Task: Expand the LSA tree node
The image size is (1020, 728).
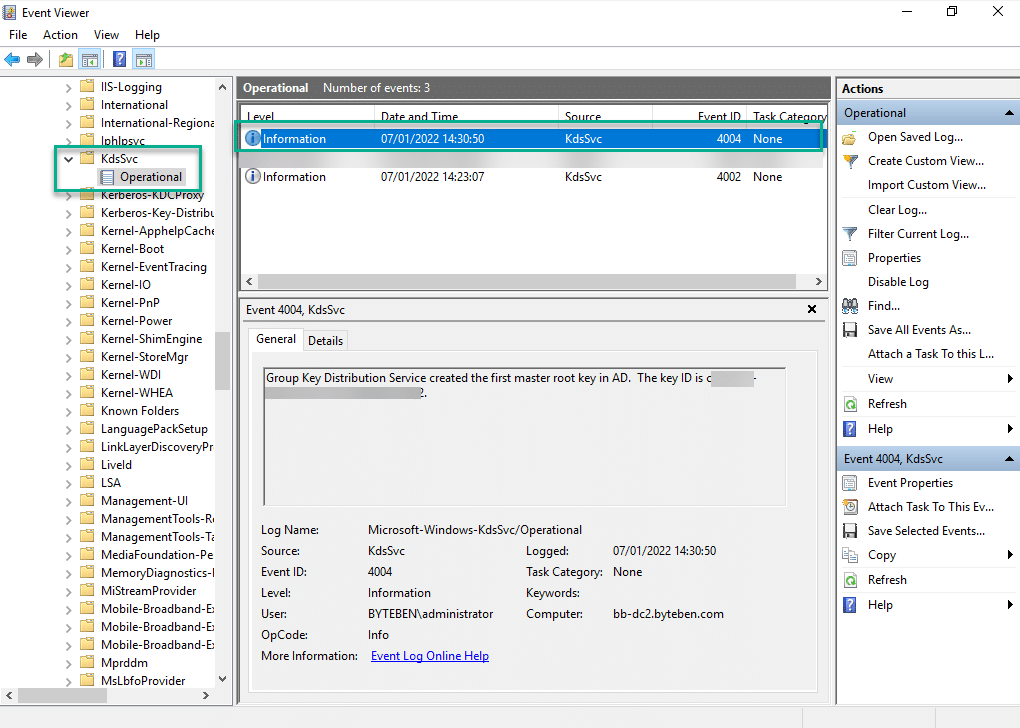Action: point(68,483)
